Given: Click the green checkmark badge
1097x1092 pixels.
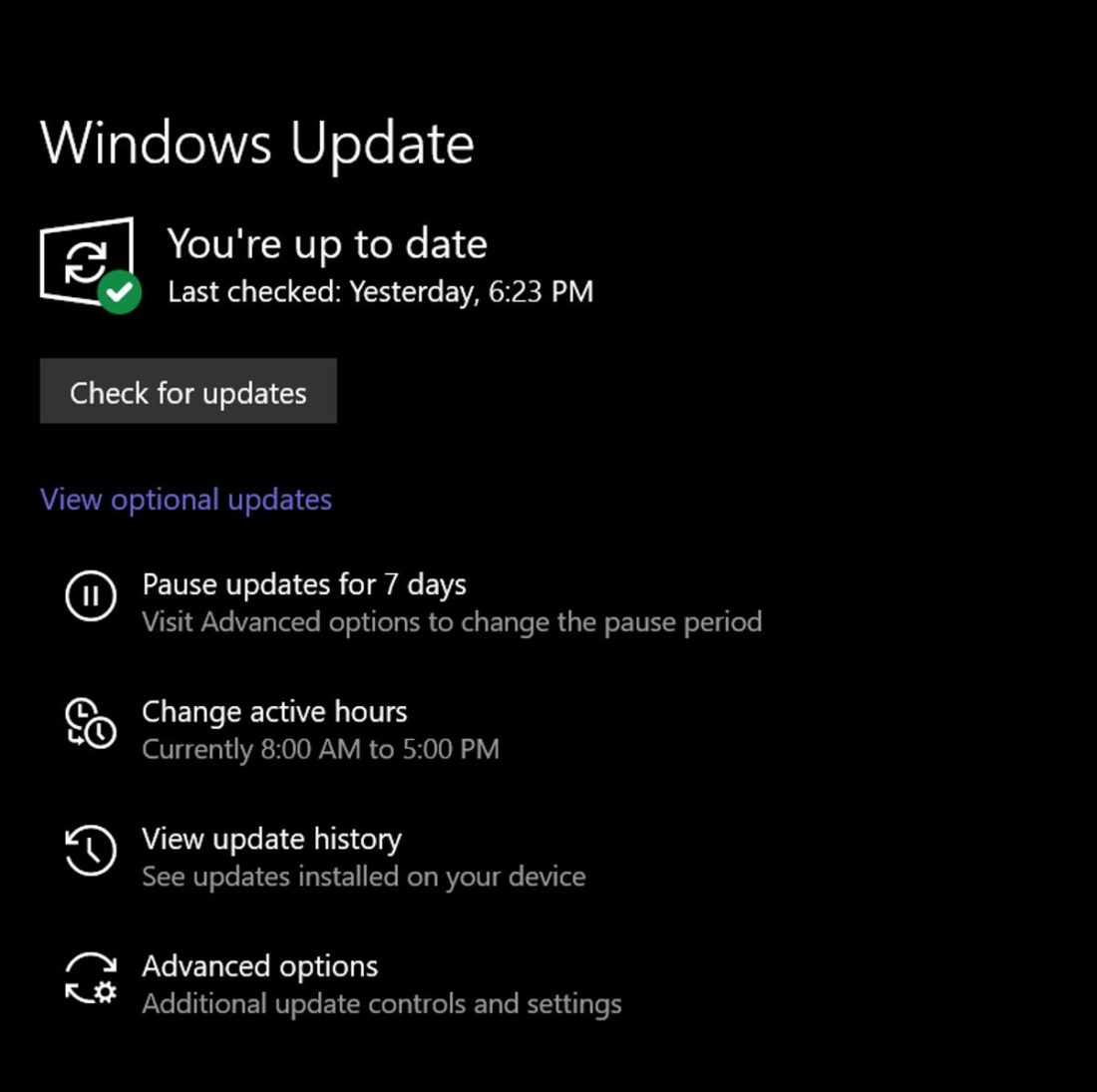Looking at the screenshot, I should (x=120, y=292).
